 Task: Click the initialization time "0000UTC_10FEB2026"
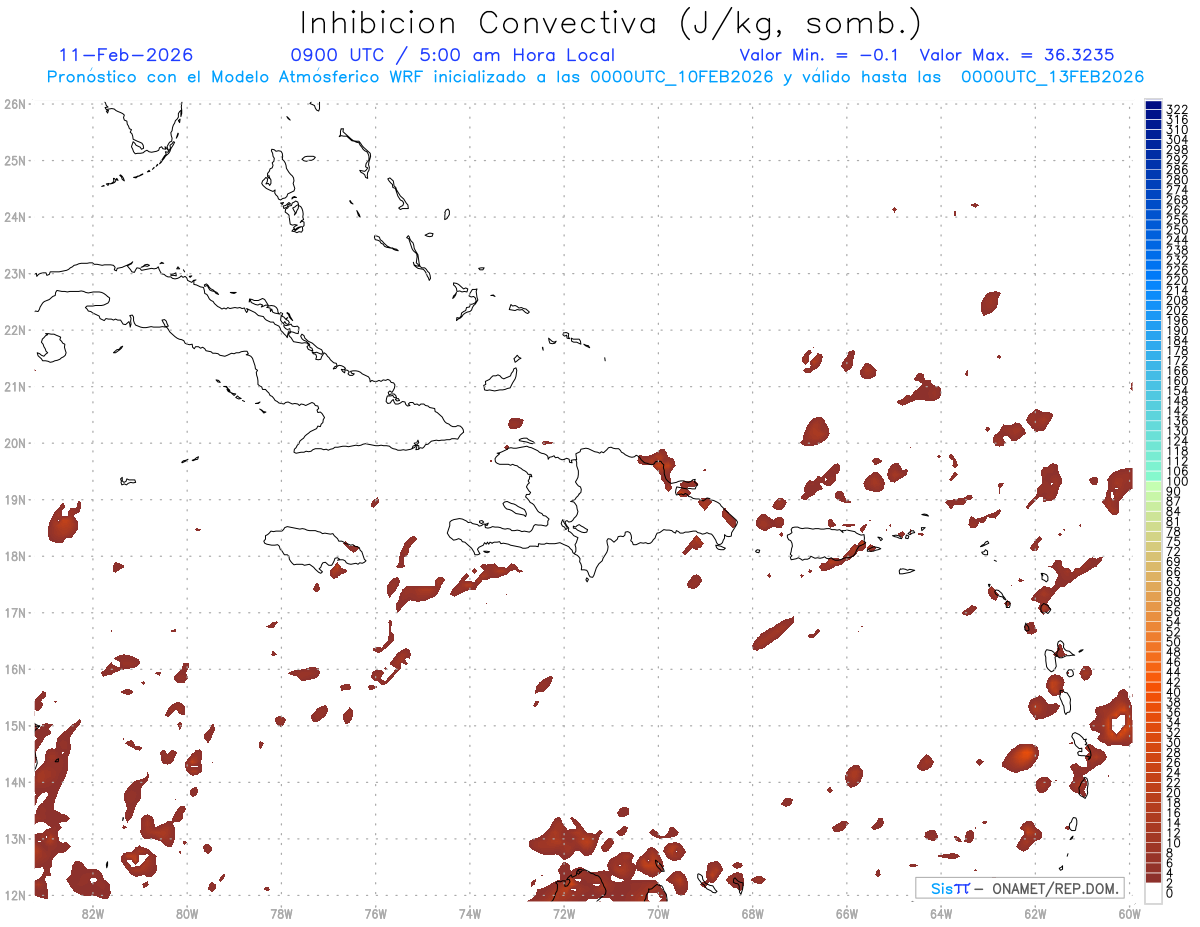click(x=682, y=77)
